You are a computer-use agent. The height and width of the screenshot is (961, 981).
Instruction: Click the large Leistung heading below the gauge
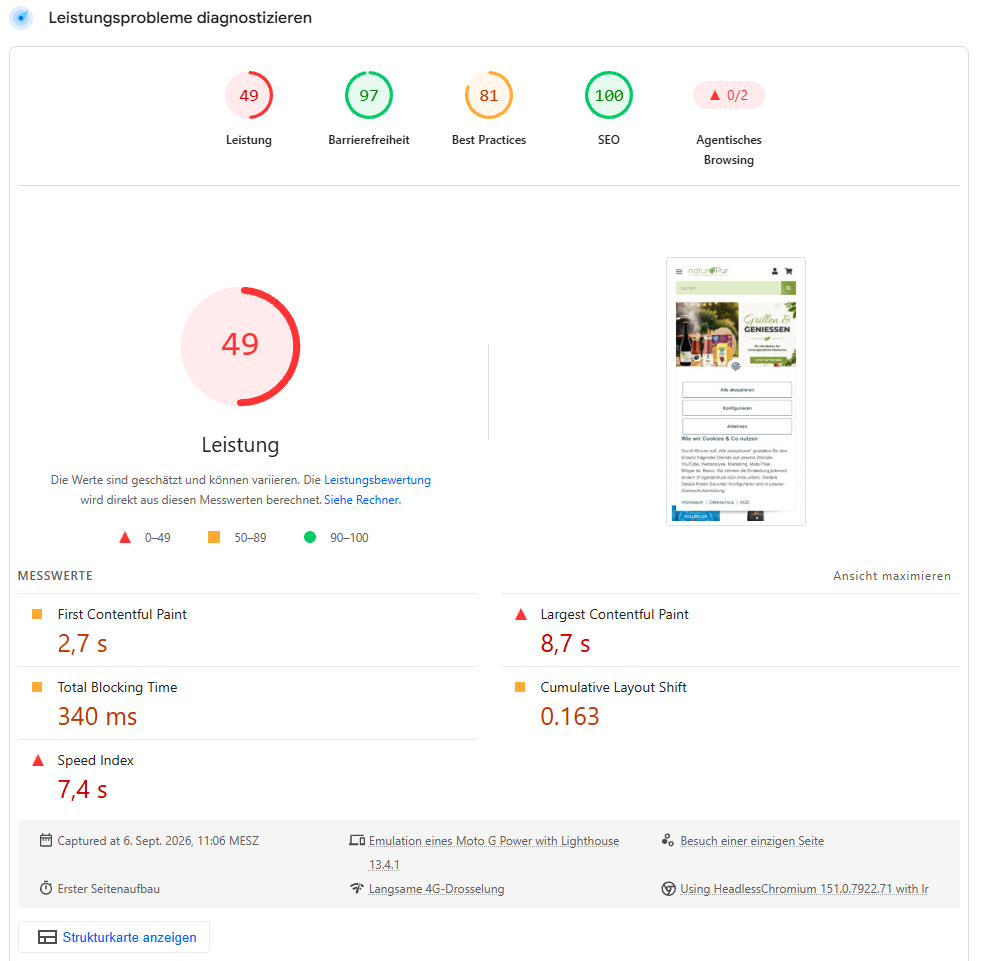[x=240, y=445]
